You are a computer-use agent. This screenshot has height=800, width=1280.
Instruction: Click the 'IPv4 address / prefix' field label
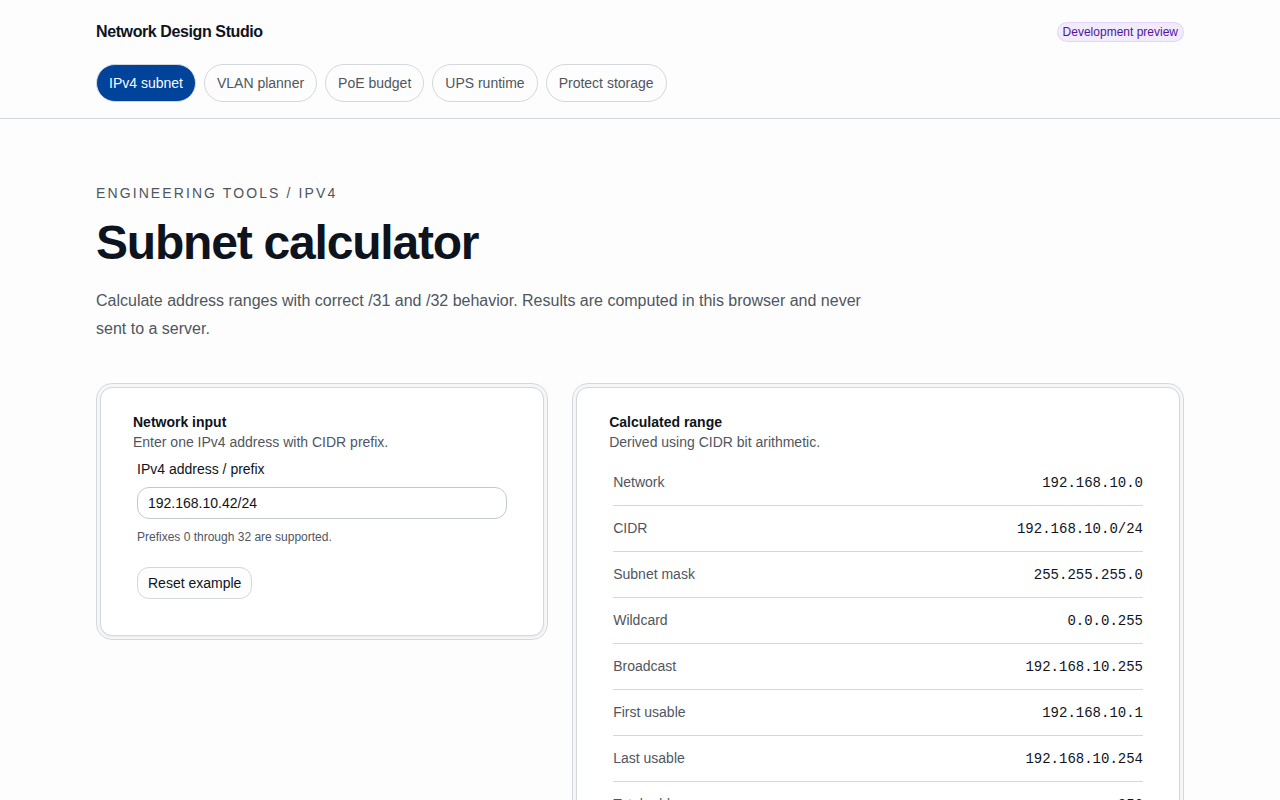pyautogui.click(x=201, y=469)
